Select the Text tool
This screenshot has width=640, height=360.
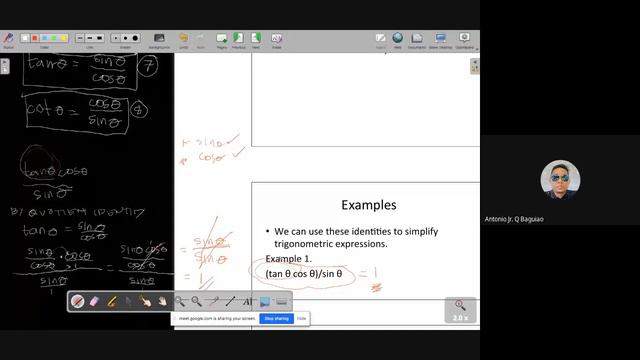click(247, 301)
